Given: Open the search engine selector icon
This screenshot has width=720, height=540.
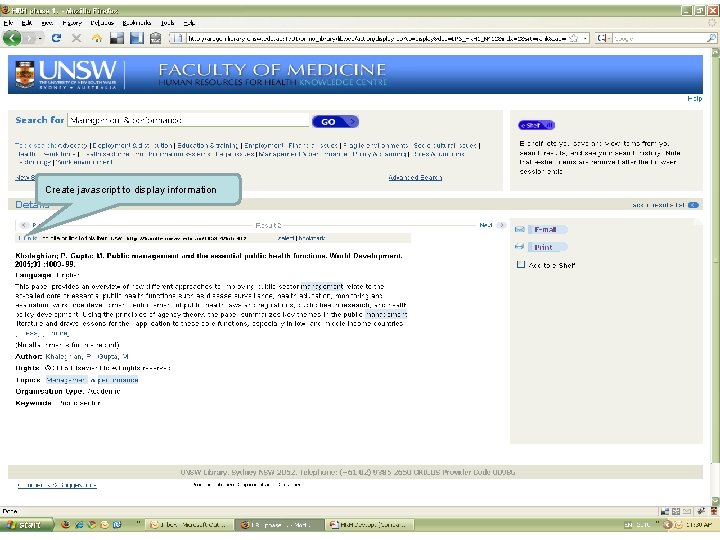Looking at the screenshot, I should tap(604, 39).
